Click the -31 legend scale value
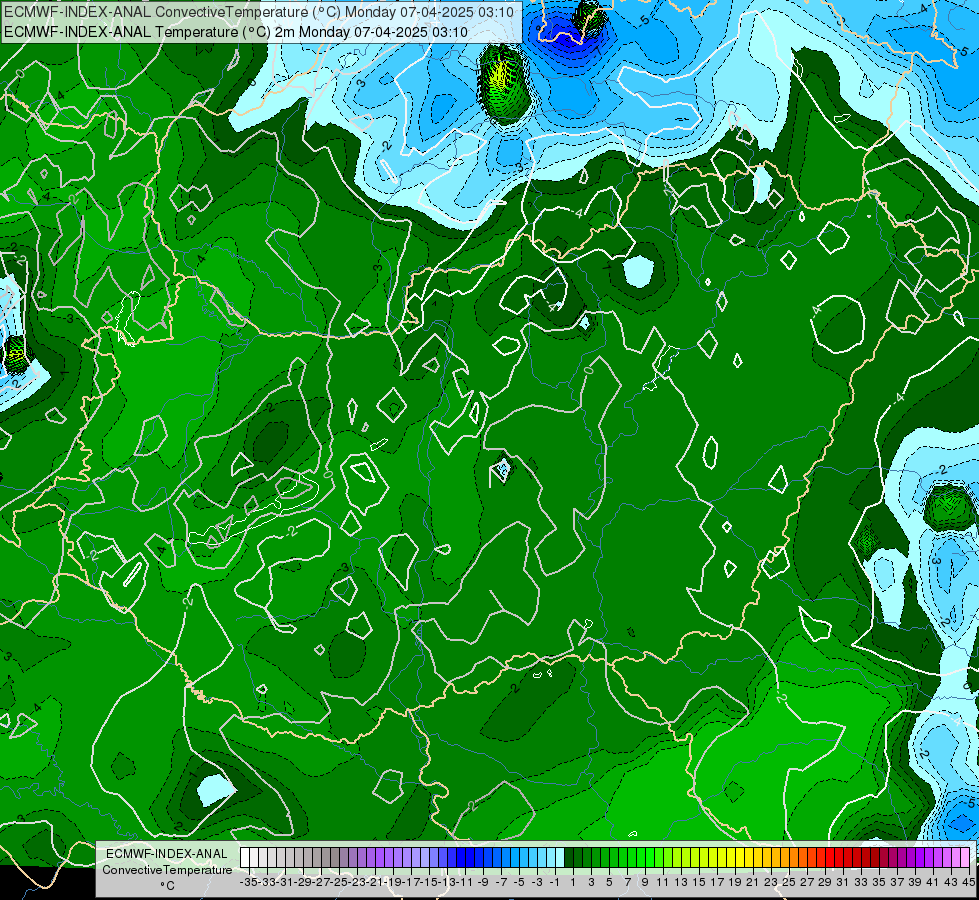 click(x=285, y=882)
